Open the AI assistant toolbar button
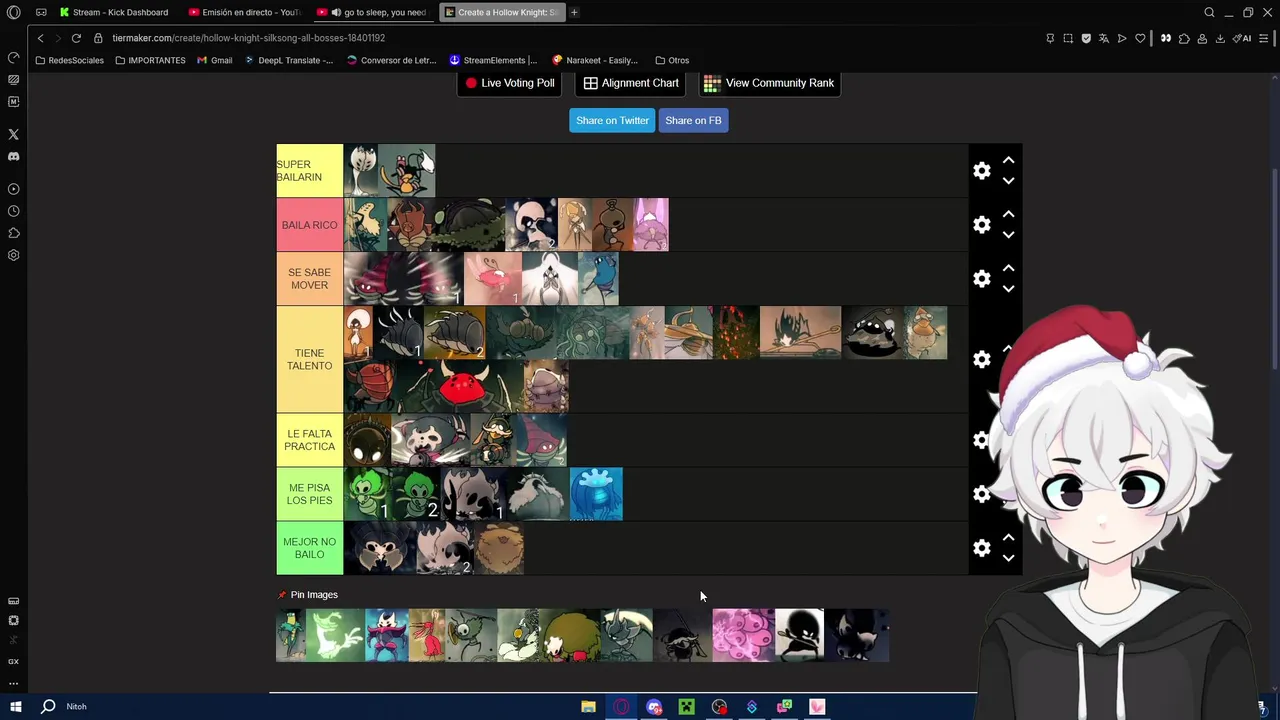 [1242, 38]
